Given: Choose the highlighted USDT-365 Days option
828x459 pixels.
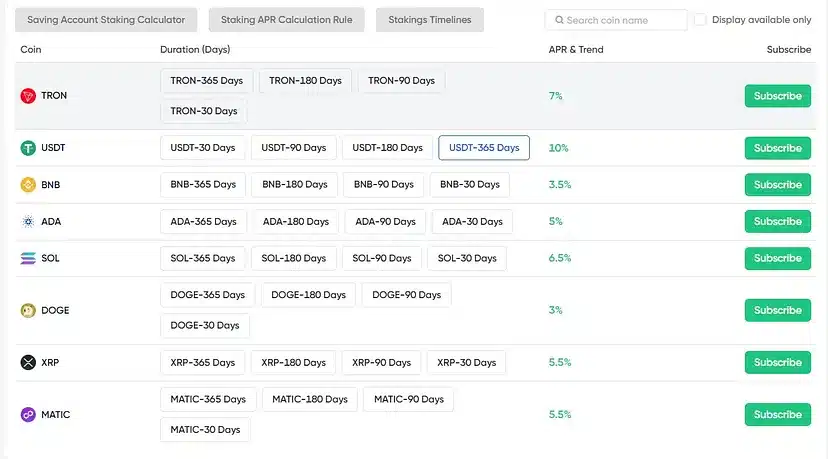Looking at the screenshot, I should tap(484, 148).
